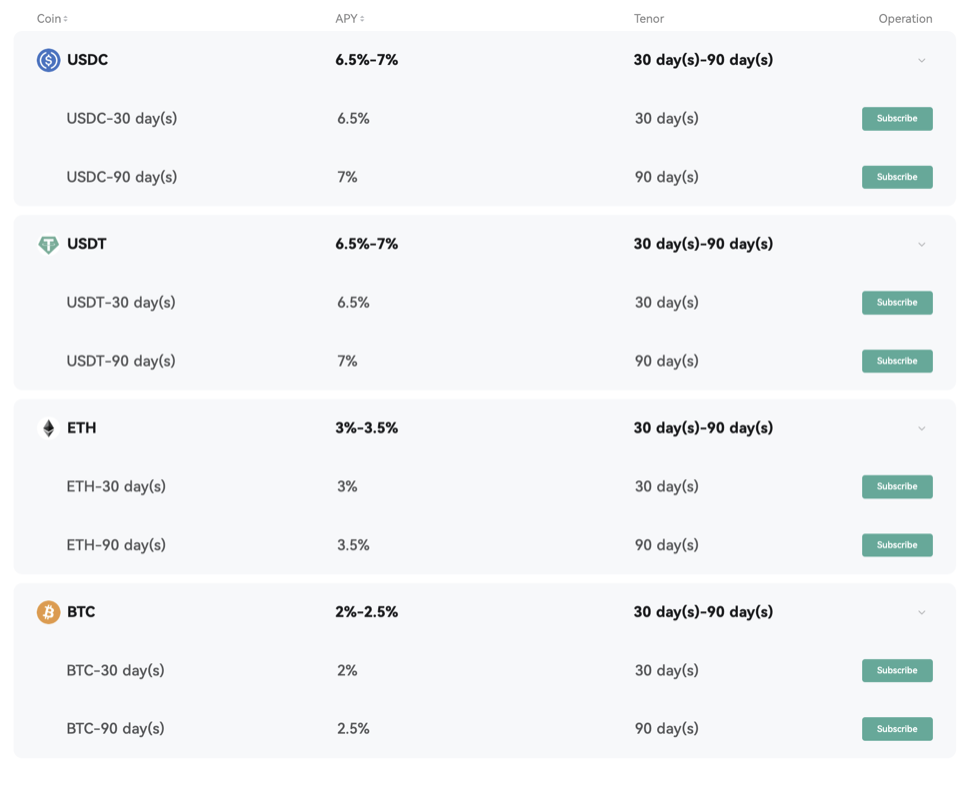Subscribe to BTC-90 day(s) product
974x786 pixels.
[x=897, y=729]
